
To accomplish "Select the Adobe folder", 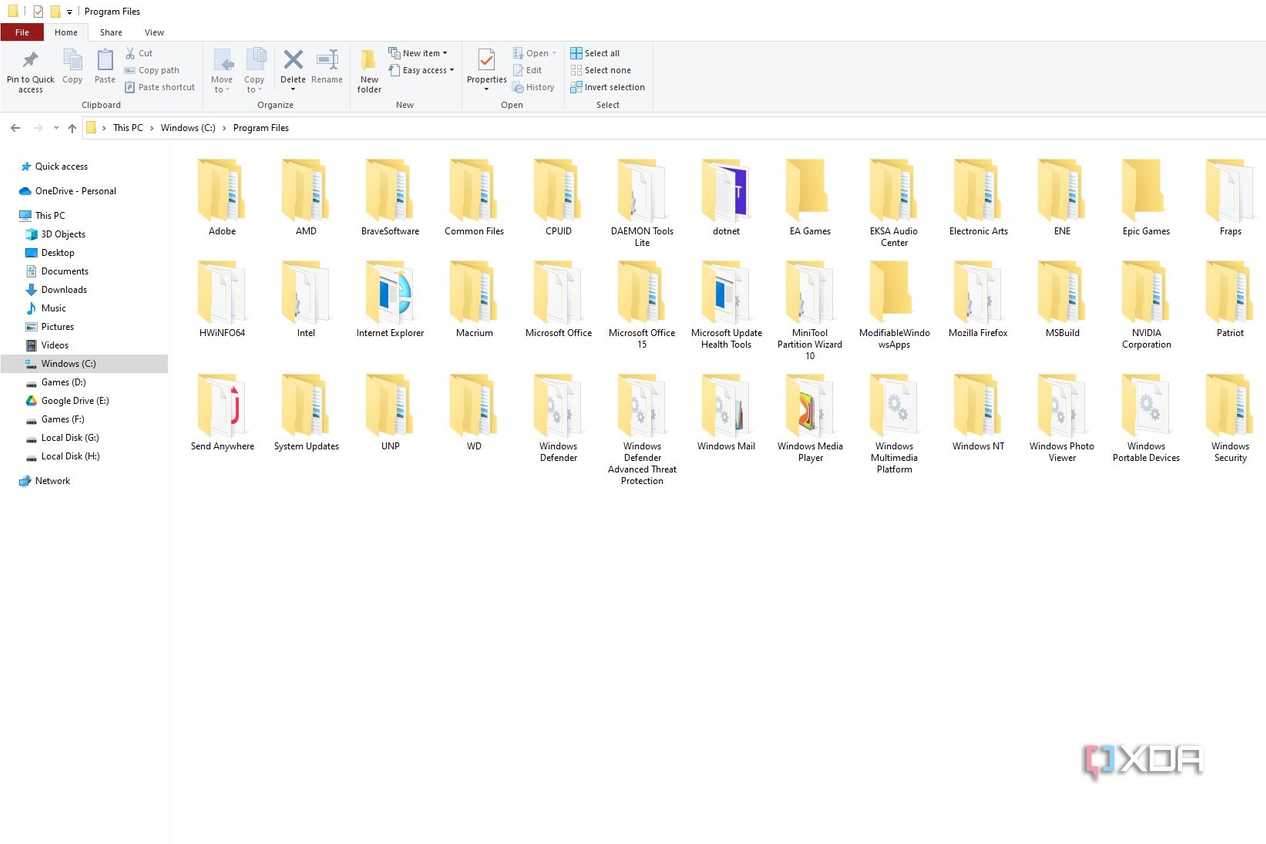I will pyautogui.click(x=222, y=197).
